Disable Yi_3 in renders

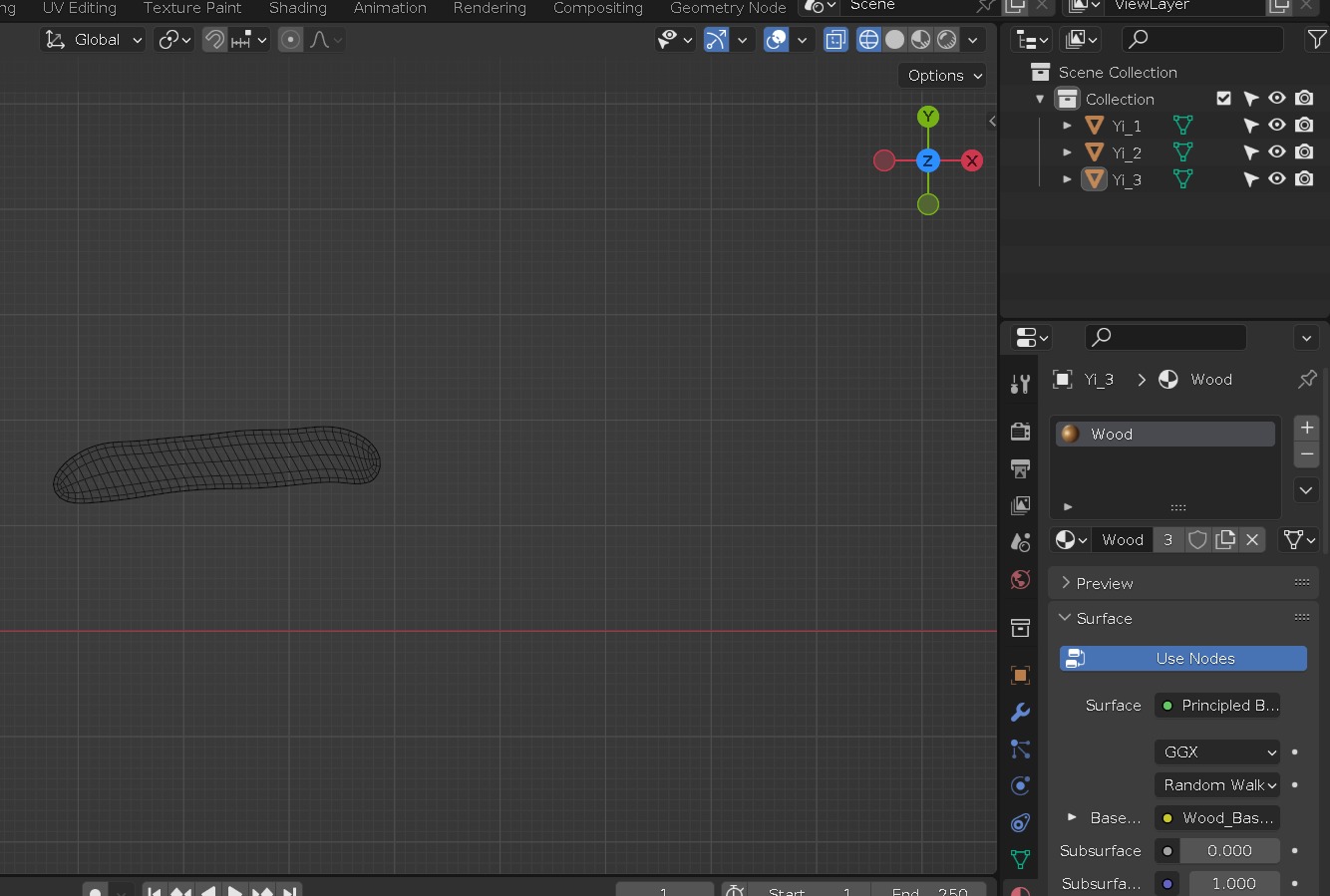coord(1304,179)
